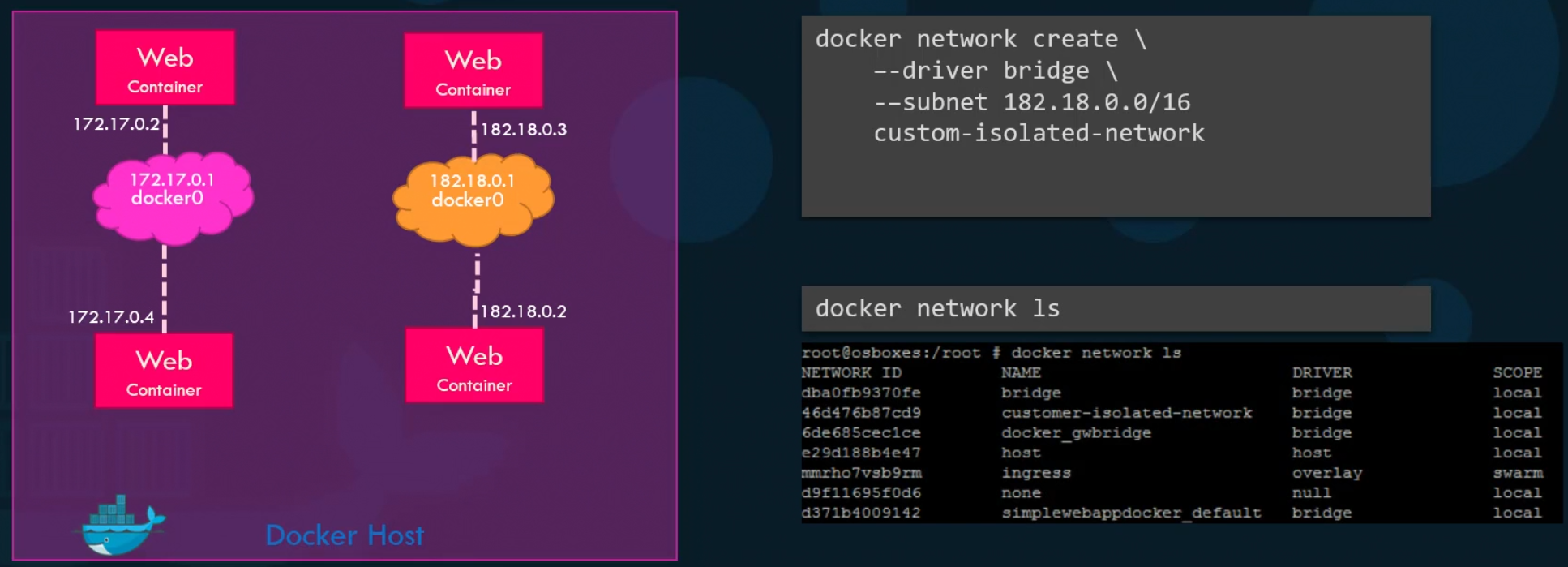
Task: Click network ID e29d188b4e47
Action: click(x=861, y=453)
